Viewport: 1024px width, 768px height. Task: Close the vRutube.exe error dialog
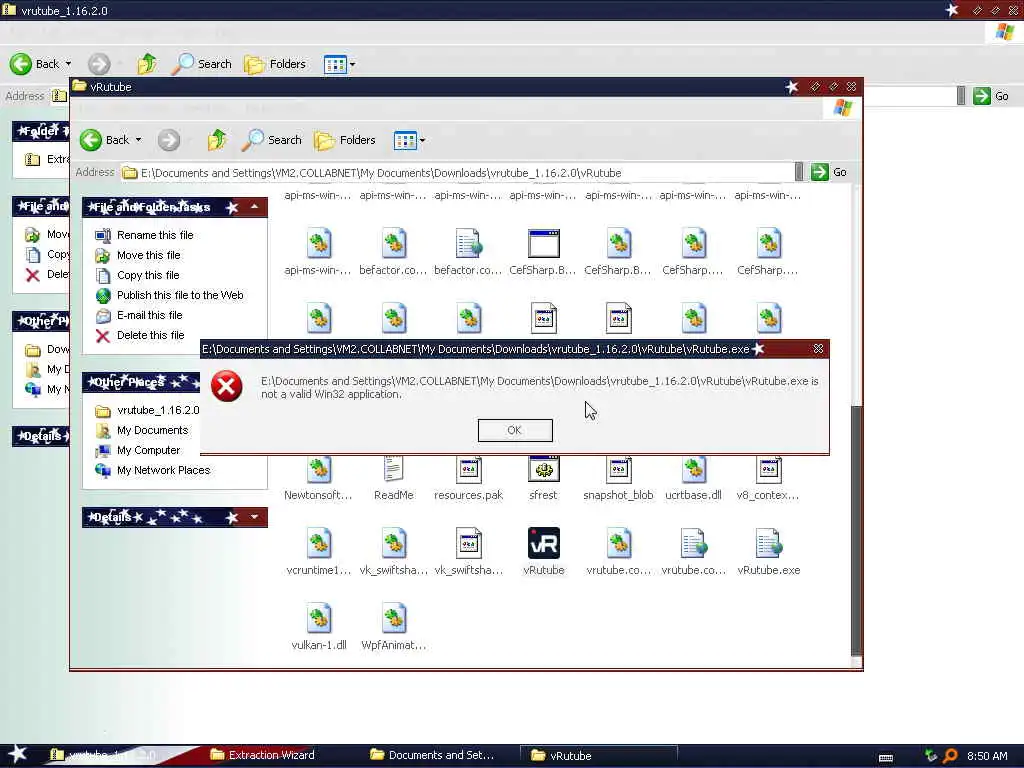818,349
